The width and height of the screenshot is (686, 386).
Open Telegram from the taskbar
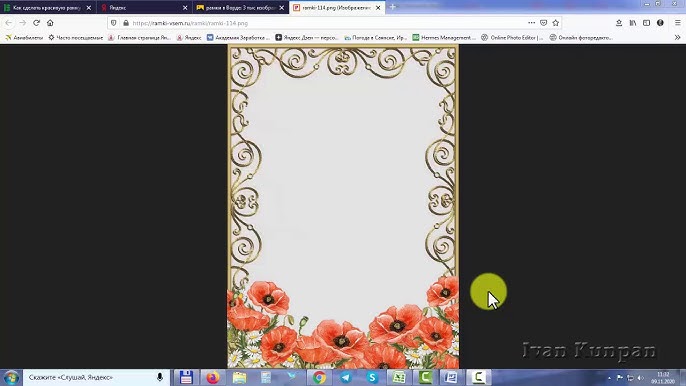(x=346, y=377)
